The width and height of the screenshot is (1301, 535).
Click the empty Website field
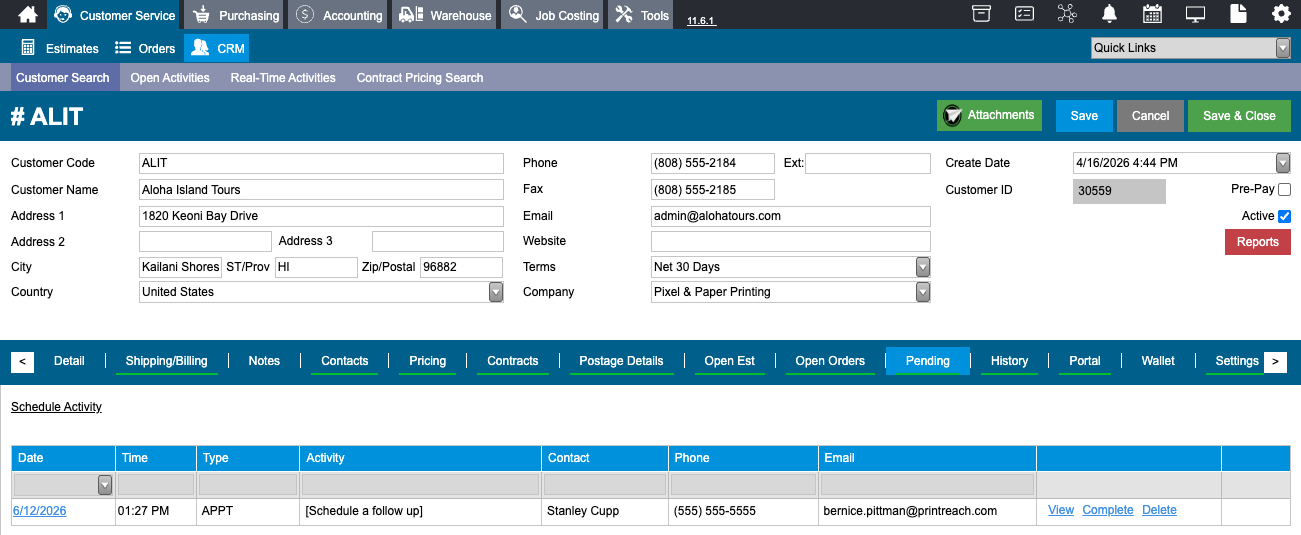click(x=791, y=241)
